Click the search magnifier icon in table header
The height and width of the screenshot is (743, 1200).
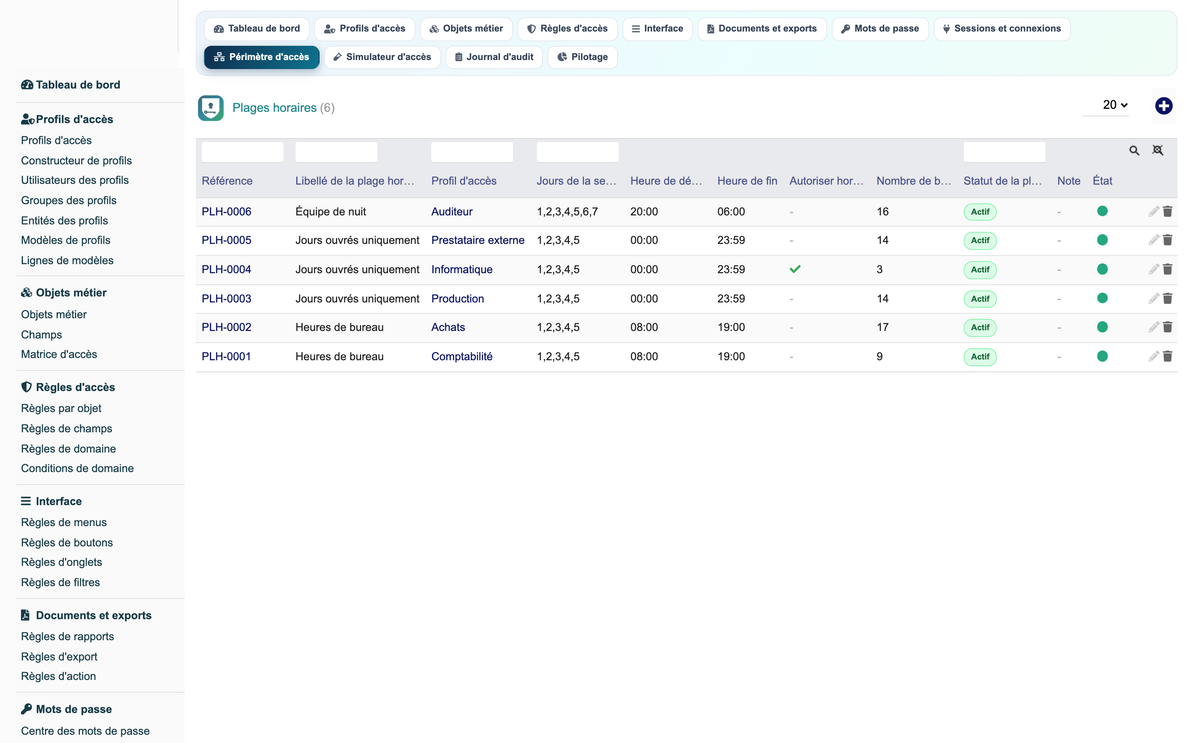(1134, 151)
